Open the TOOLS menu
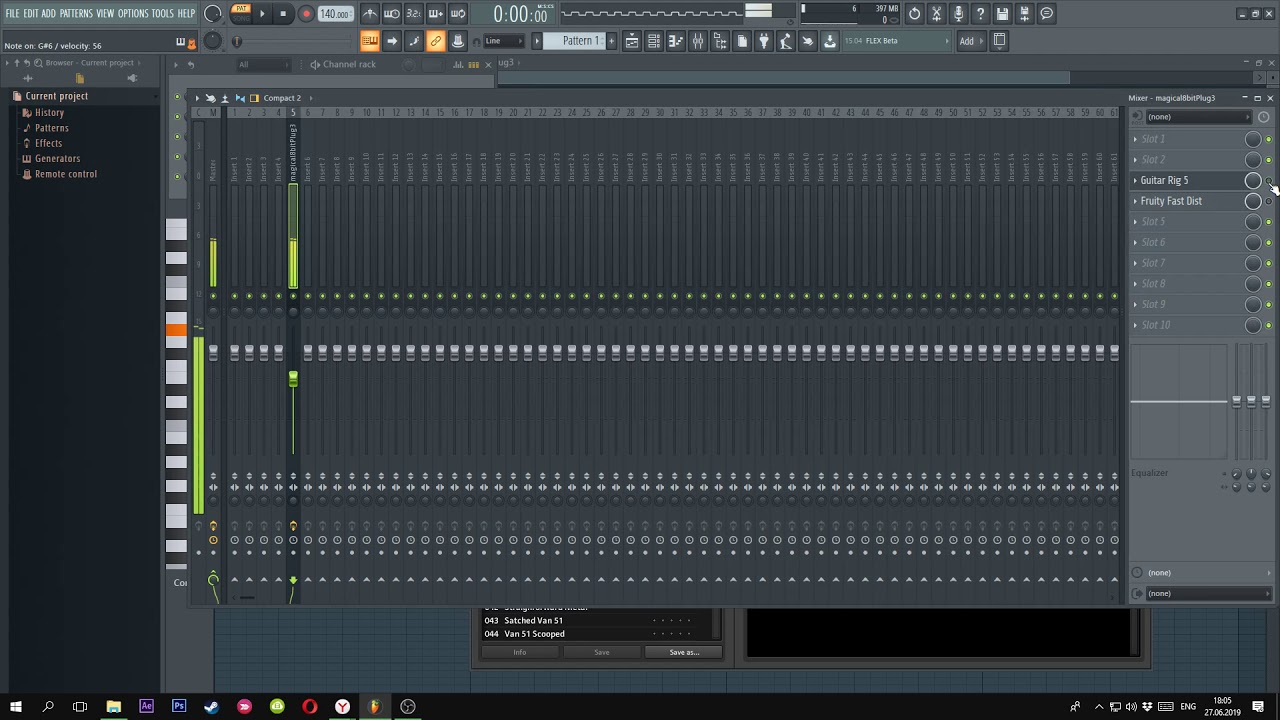 163,13
